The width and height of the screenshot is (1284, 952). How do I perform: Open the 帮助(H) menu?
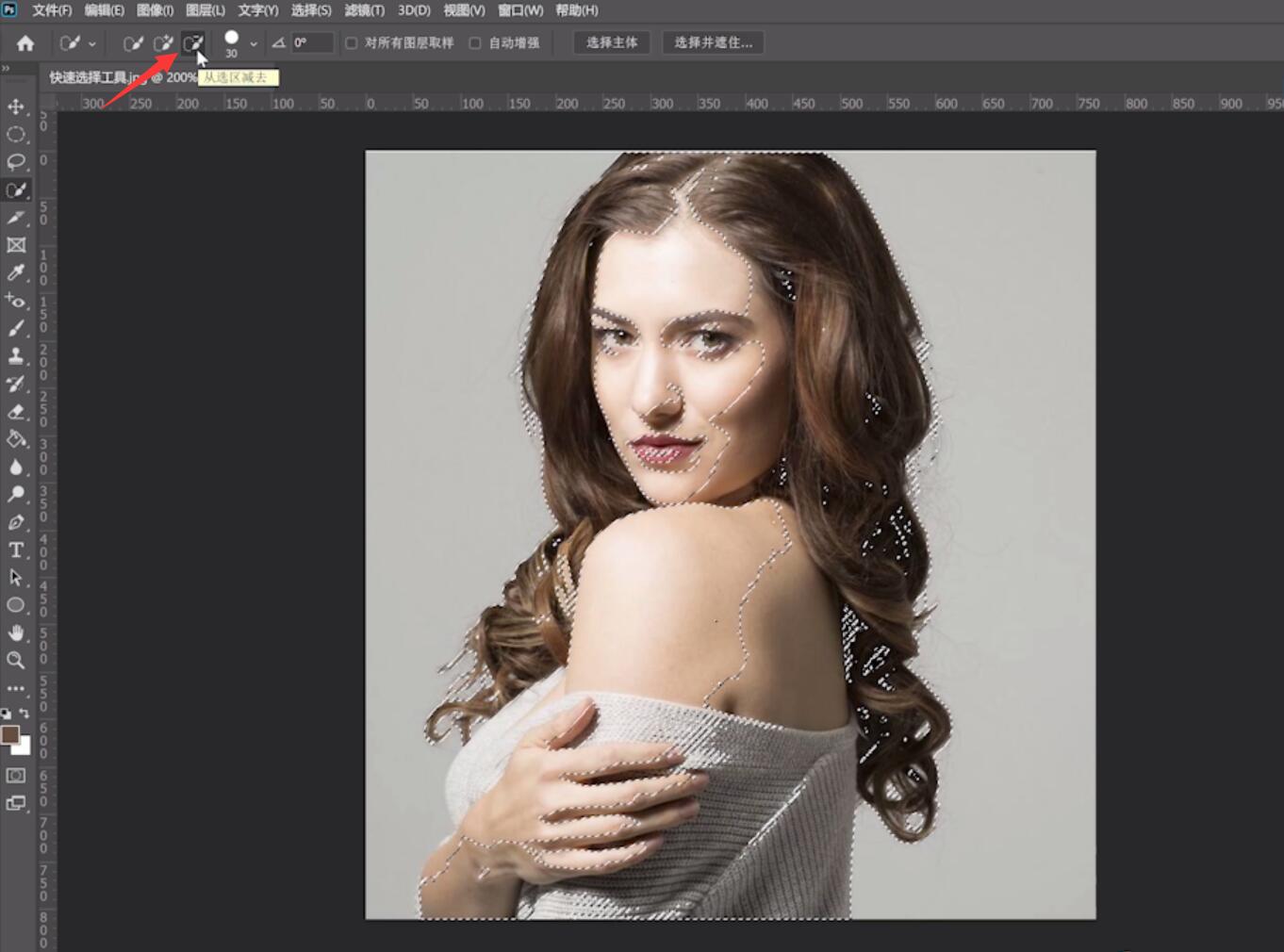577,10
